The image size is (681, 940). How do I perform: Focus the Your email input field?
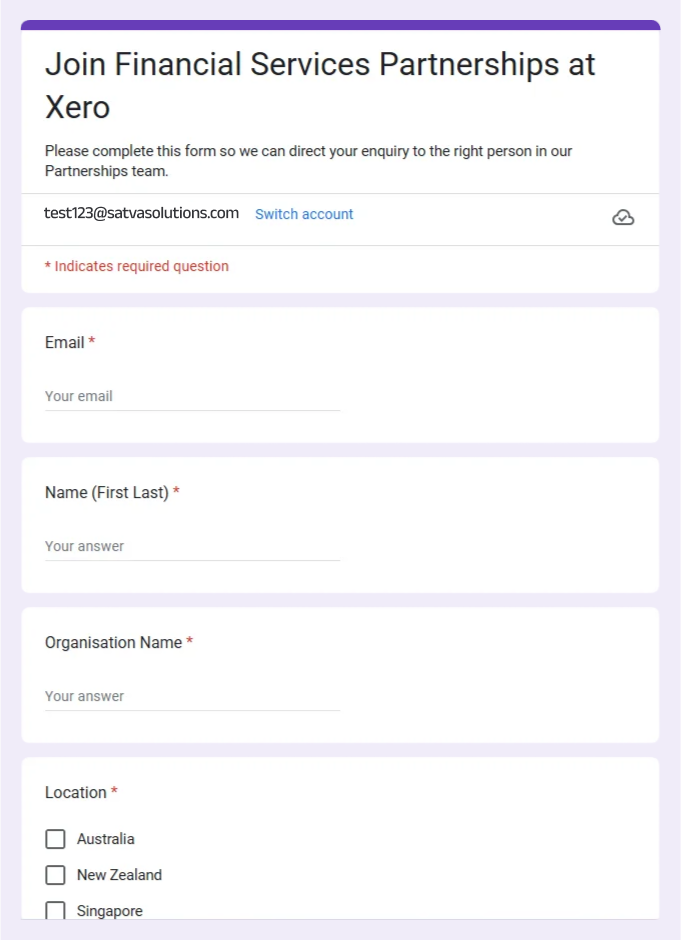click(x=192, y=397)
